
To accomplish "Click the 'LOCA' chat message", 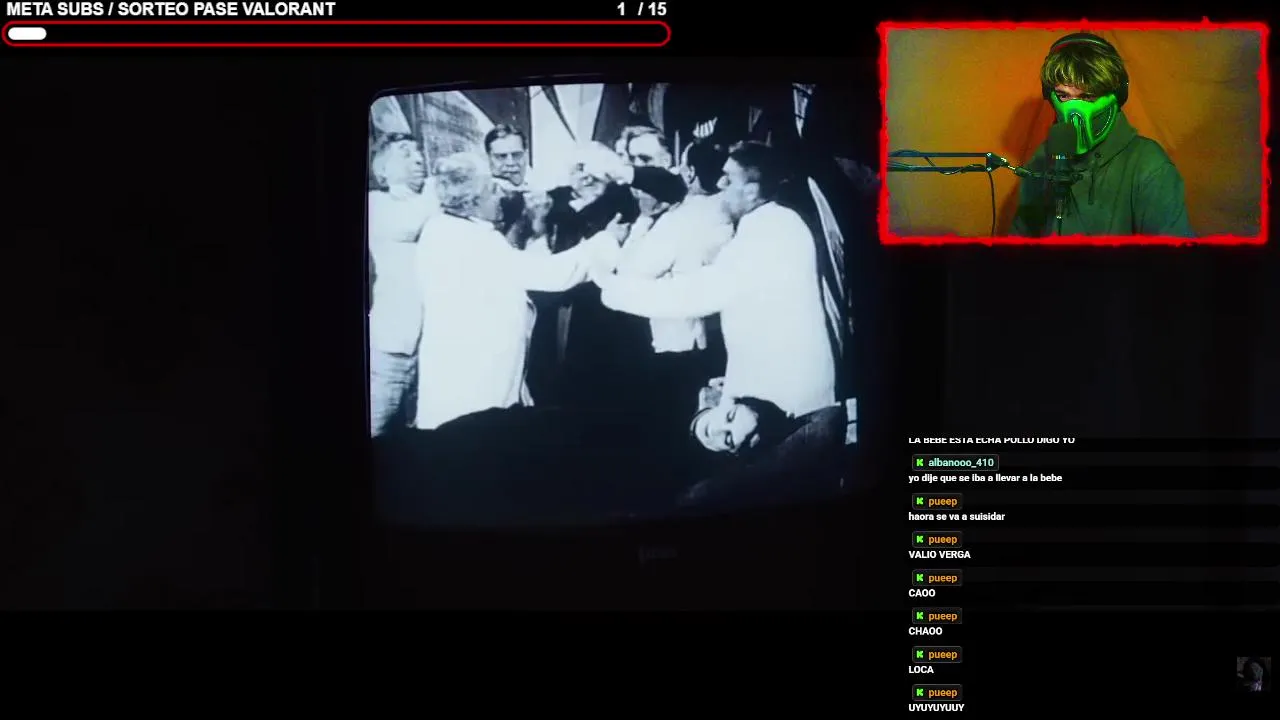I will pyautogui.click(x=921, y=670).
